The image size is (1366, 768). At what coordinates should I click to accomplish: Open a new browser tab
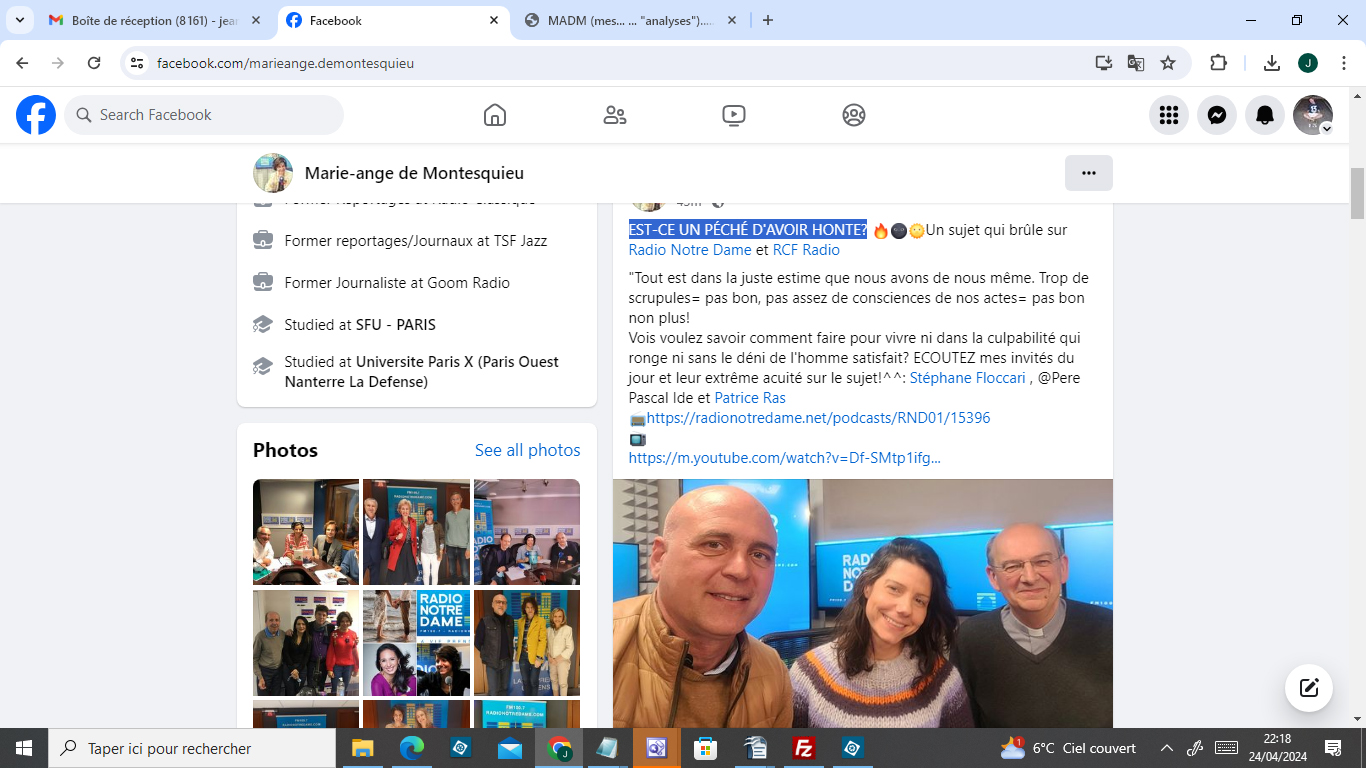768,20
